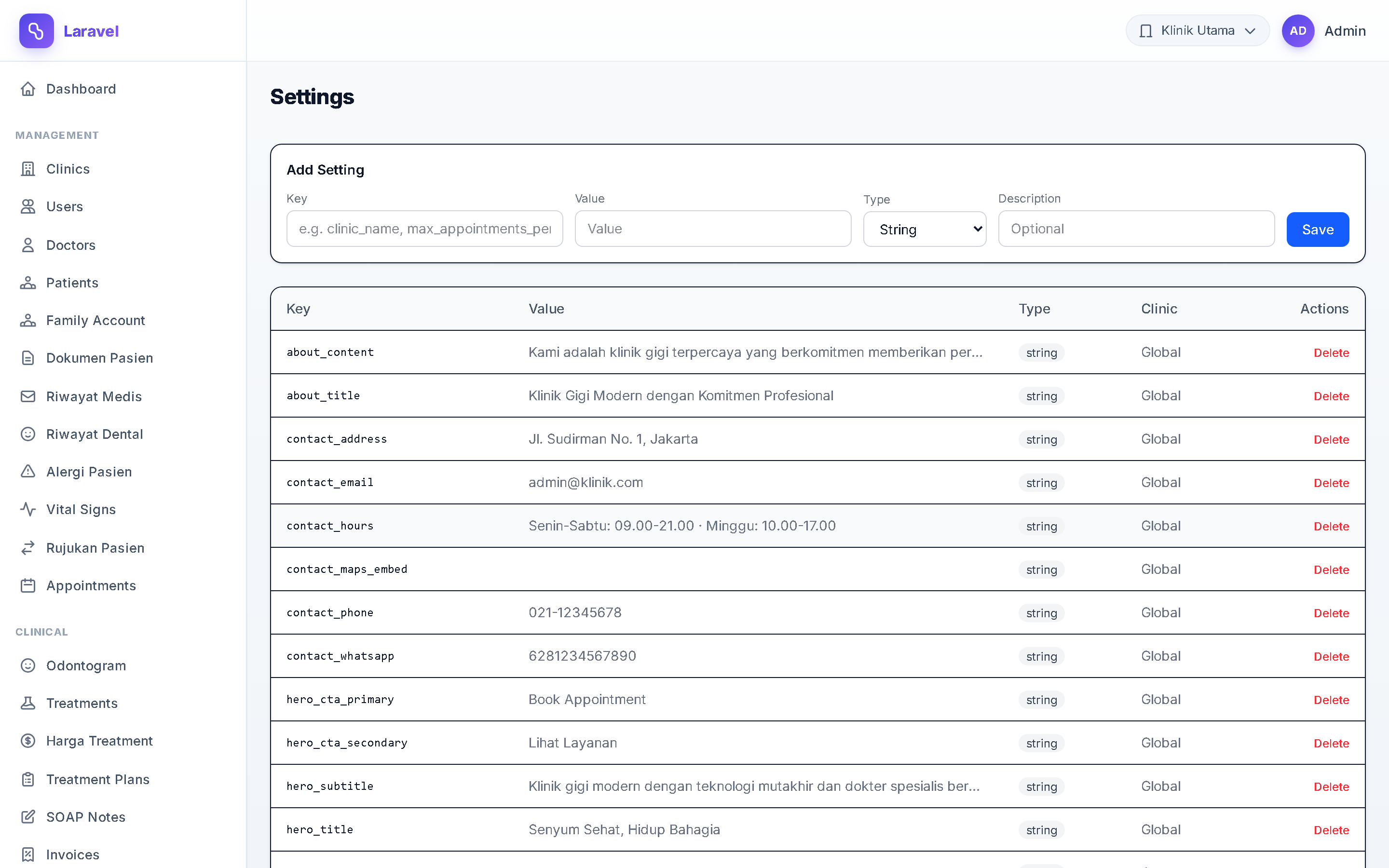Open Alergi Pasien from the sidebar

(x=89, y=472)
